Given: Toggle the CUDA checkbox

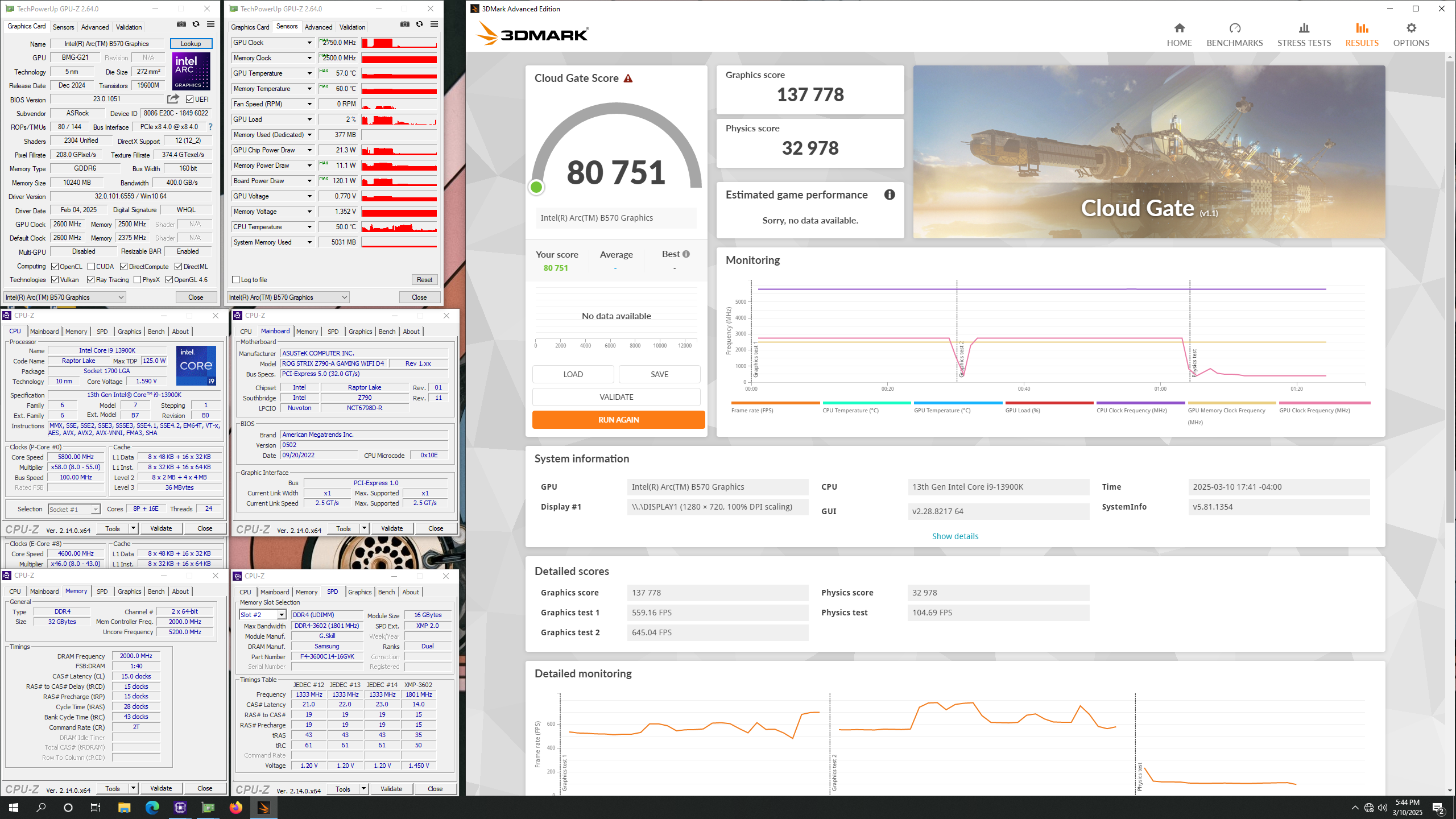Looking at the screenshot, I should (x=91, y=266).
